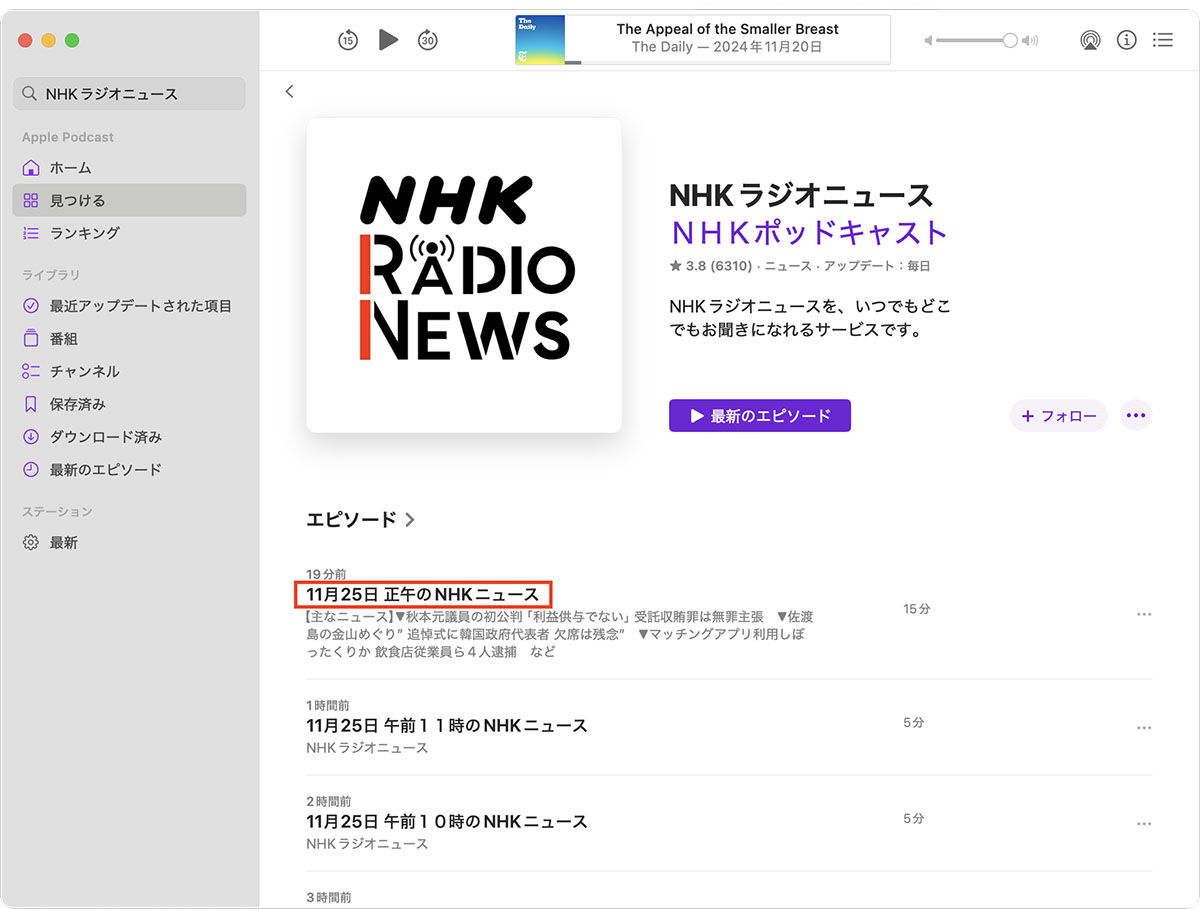Open the NHKポッドキャスト channel link
The width and height of the screenshot is (1200, 909).
808,232
